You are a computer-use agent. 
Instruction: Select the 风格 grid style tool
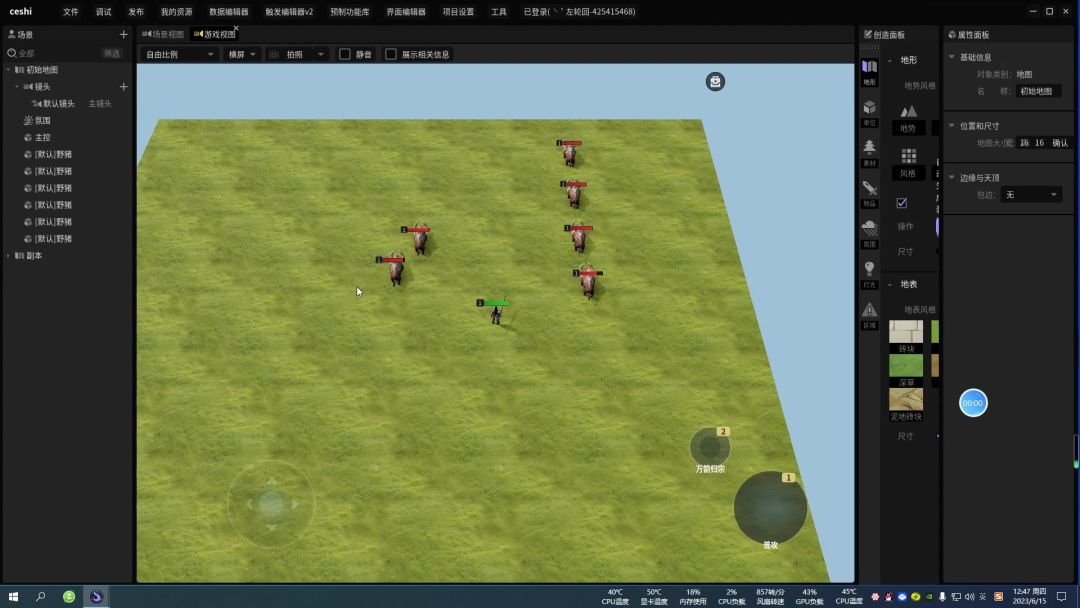[908, 163]
